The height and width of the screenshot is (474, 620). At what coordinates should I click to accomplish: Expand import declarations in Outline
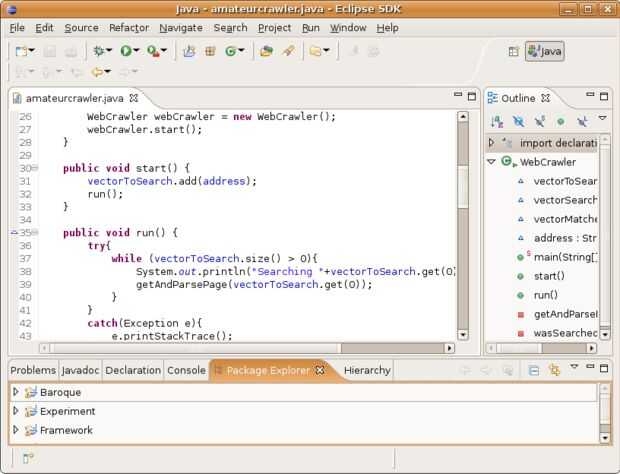click(491, 143)
